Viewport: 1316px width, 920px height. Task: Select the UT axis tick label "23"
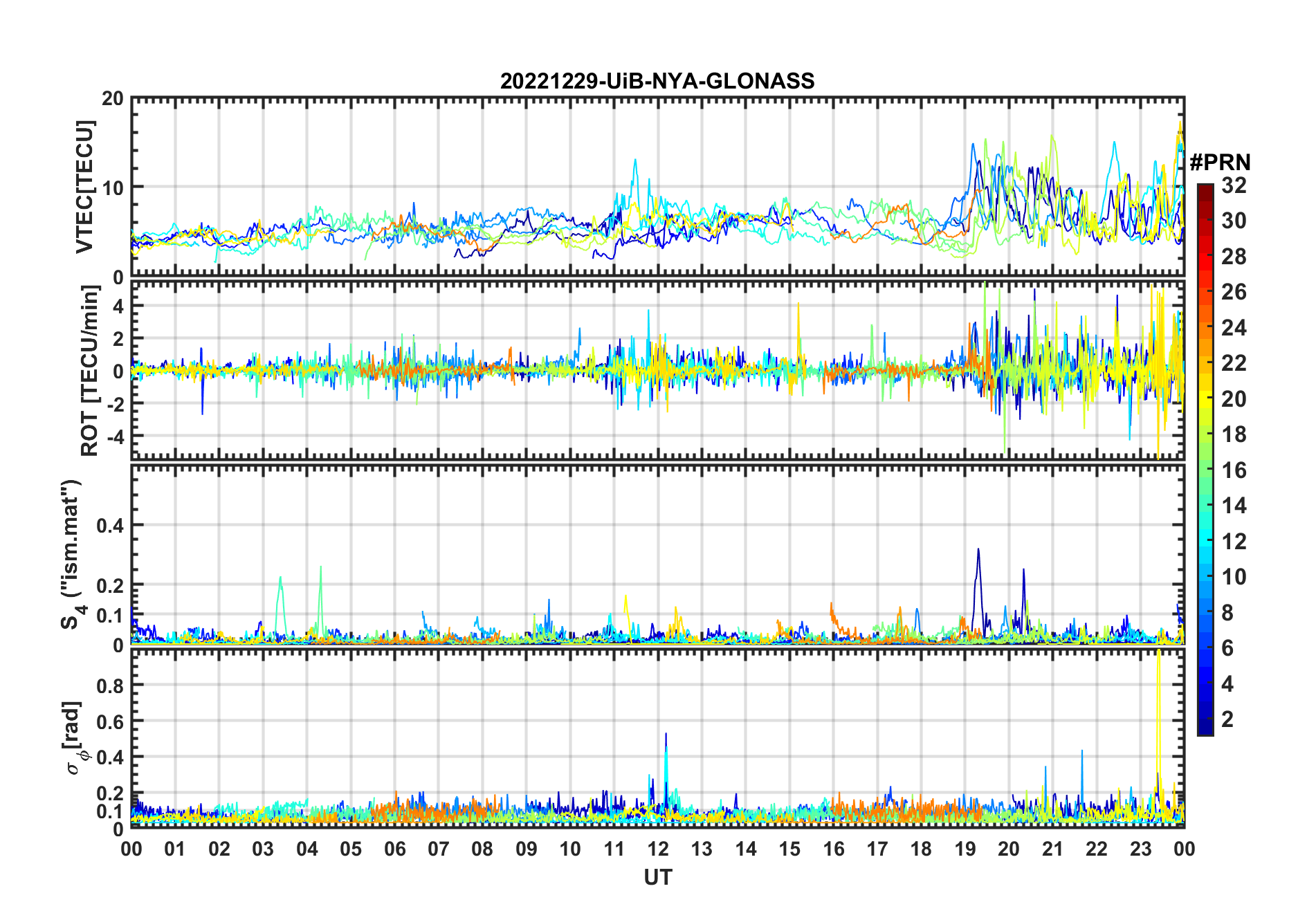click(1140, 849)
